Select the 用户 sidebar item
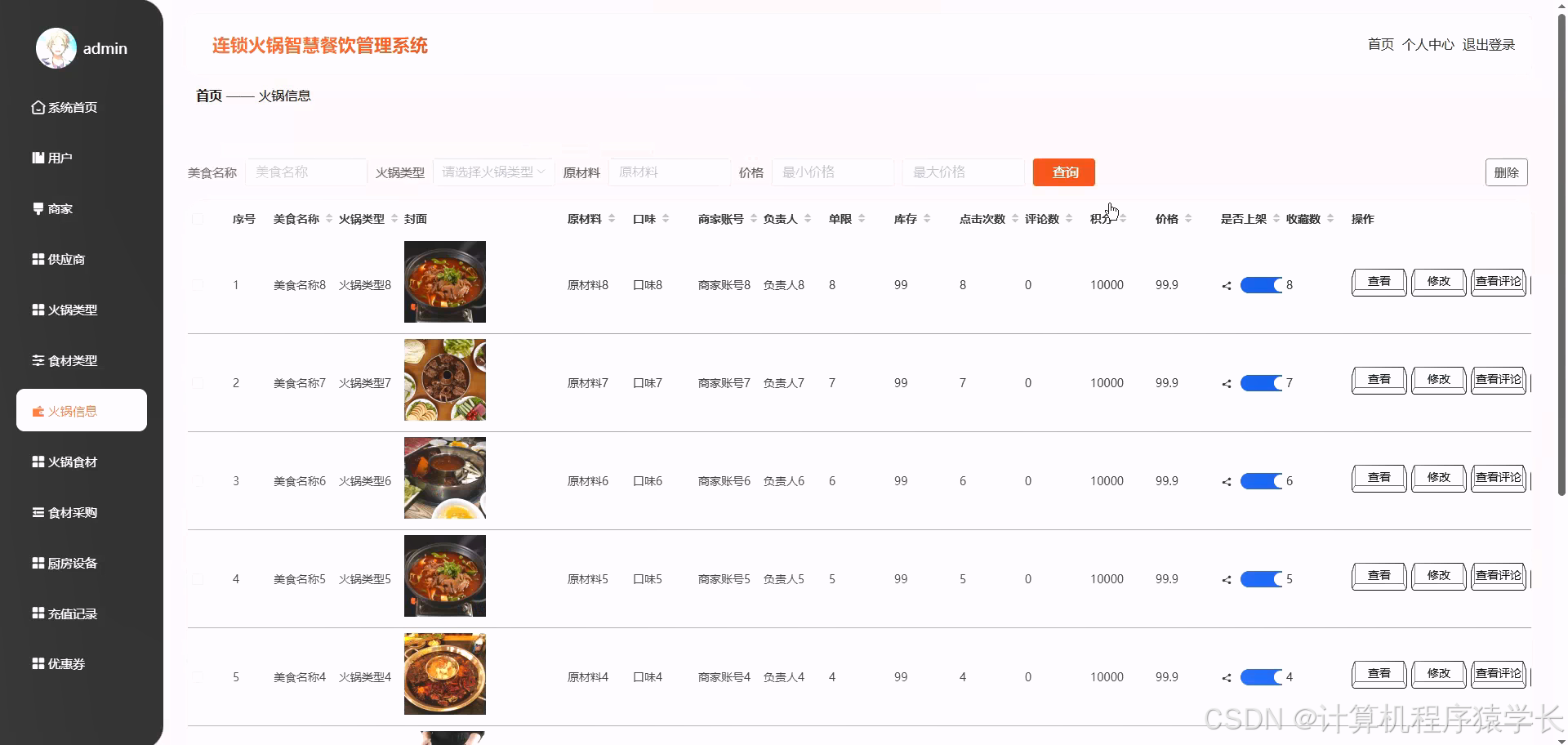 61,157
